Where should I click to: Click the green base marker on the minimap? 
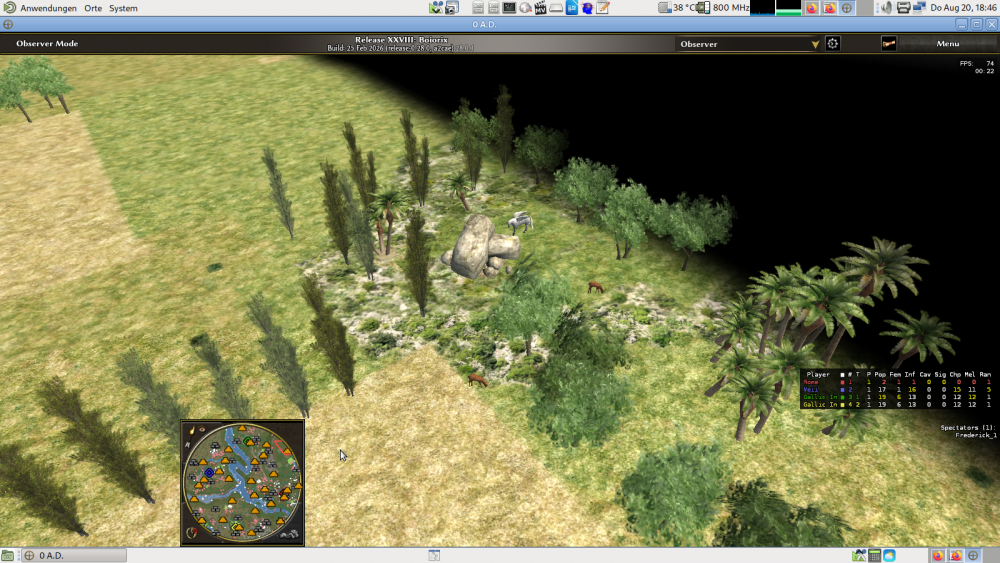tap(249, 441)
